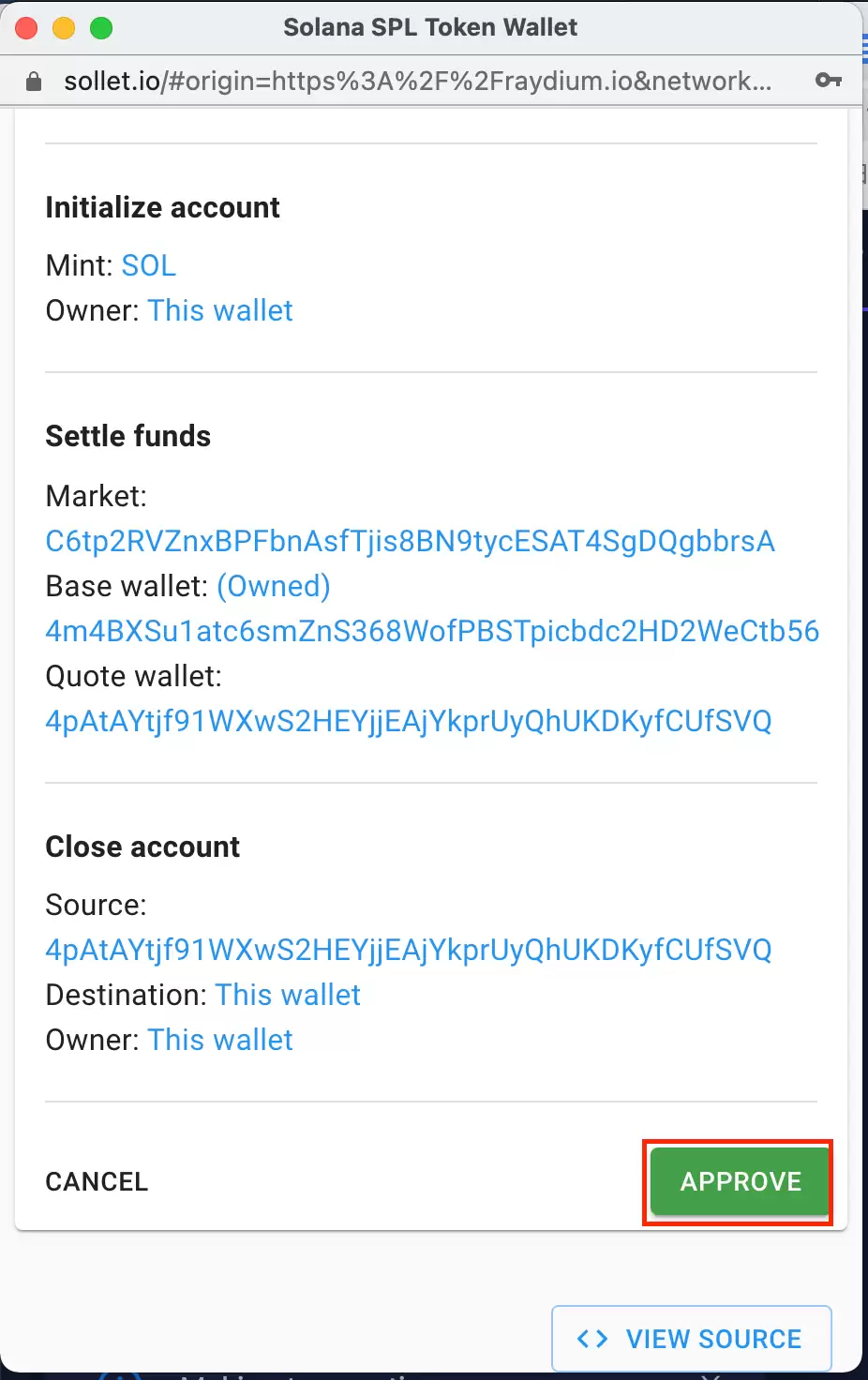Click 'This wallet' owner link under Close account
Viewport: 868px width, 1380px height.
point(219,1040)
